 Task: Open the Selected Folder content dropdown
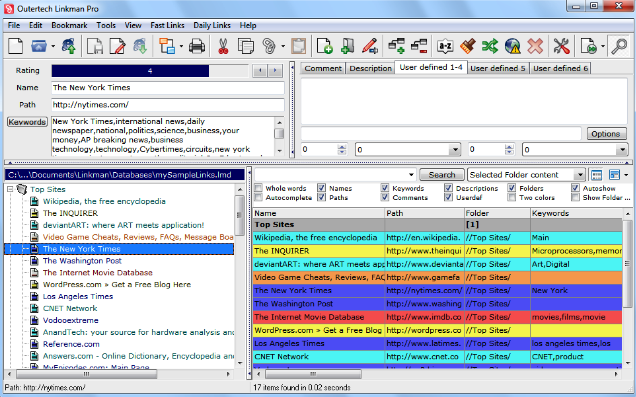coord(580,175)
